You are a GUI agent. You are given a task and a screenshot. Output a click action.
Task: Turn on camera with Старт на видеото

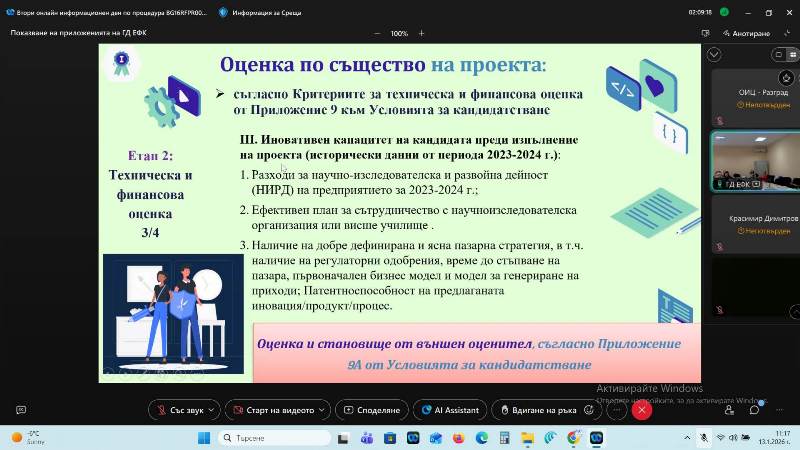click(278, 410)
